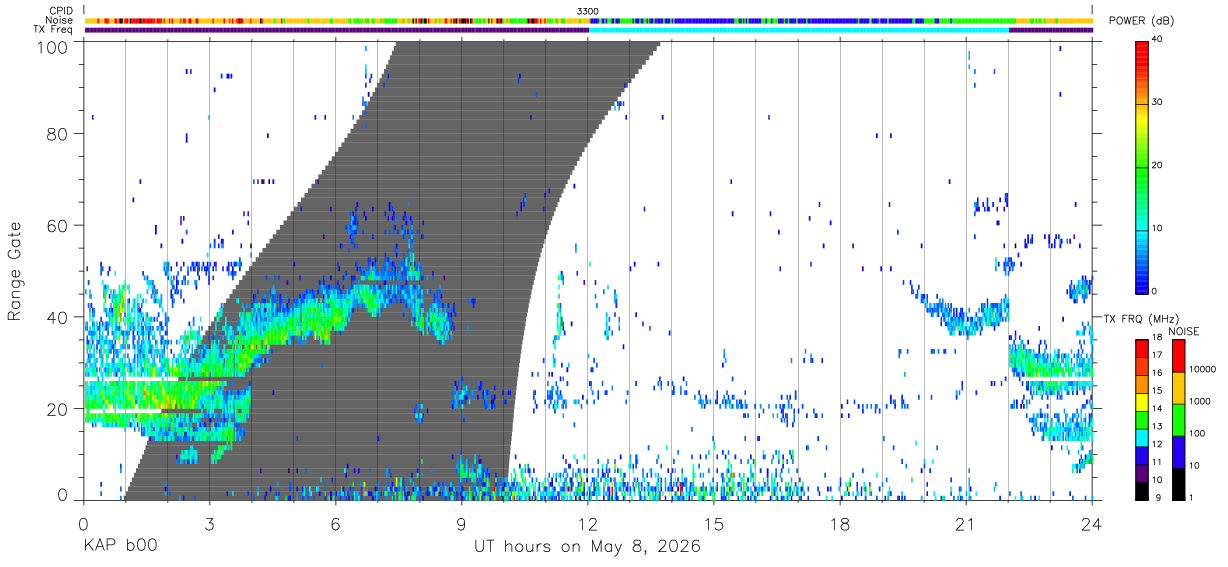Viewport: 1228px width, 567px height.
Task: Click the NOISE color scale bar
Action: click(x=1178, y=419)
